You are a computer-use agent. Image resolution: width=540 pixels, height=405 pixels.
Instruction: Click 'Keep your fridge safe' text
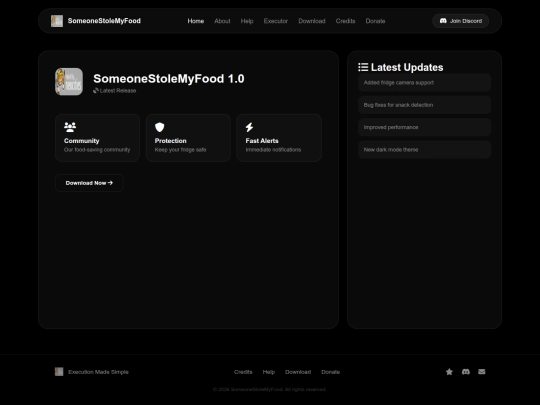(180, 150)
